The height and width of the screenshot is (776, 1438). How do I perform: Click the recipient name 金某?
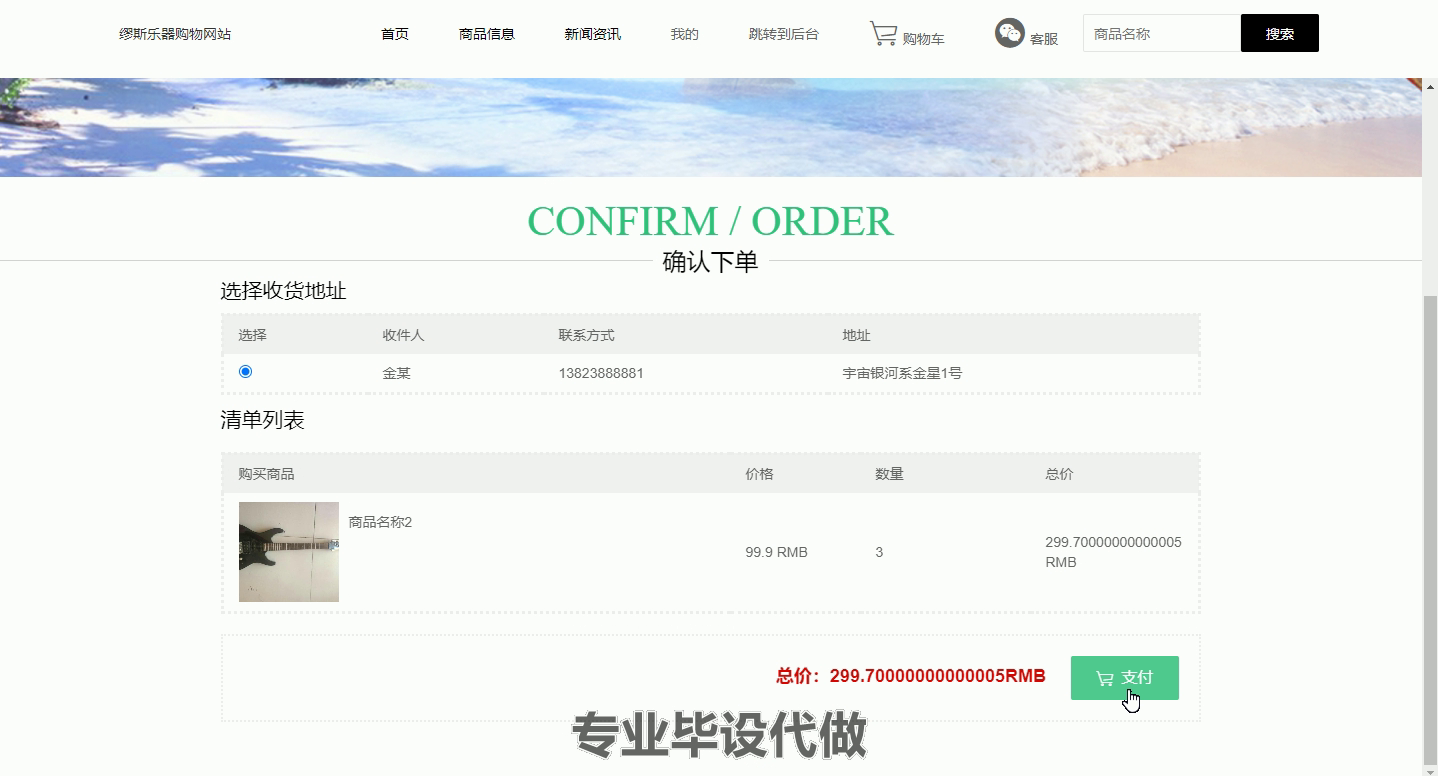pos(396,373)
